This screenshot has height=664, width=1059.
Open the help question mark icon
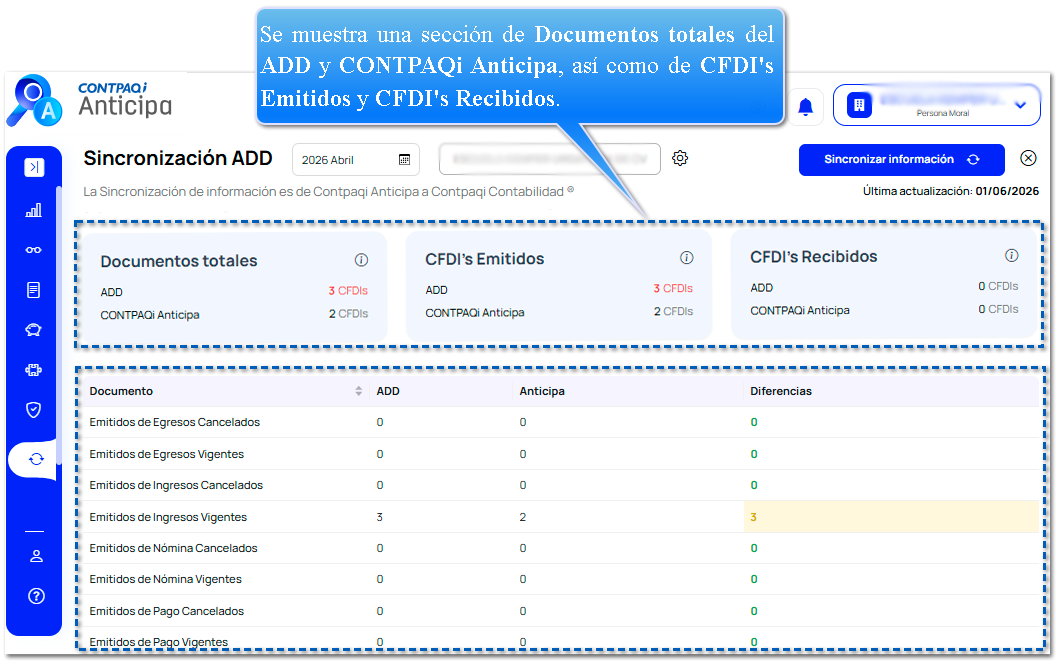36,596
